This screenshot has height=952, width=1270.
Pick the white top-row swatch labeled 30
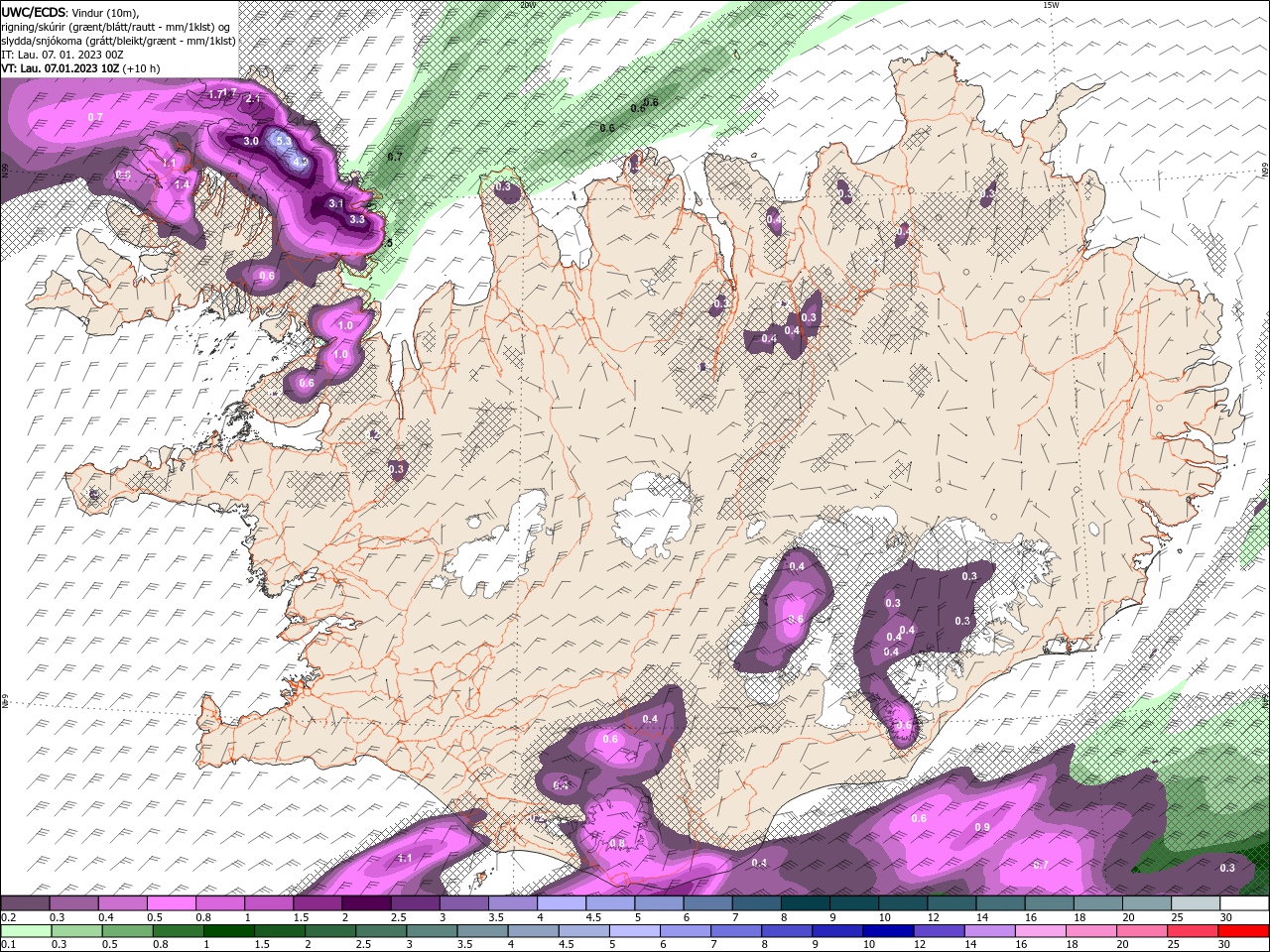tap(1245, 903)
